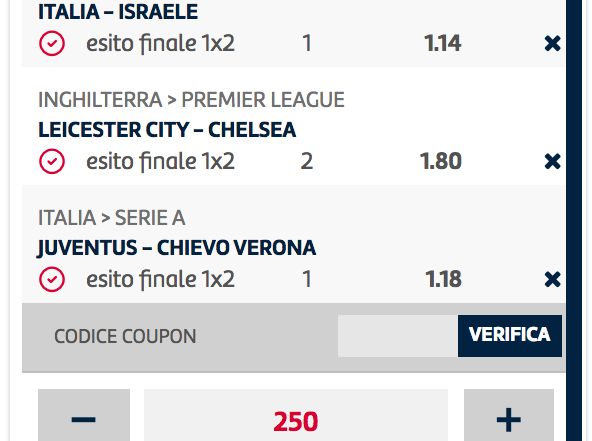Toggle the Italia – Israele selection checkmark
This screenshot has height=441, width=592.
52,43
